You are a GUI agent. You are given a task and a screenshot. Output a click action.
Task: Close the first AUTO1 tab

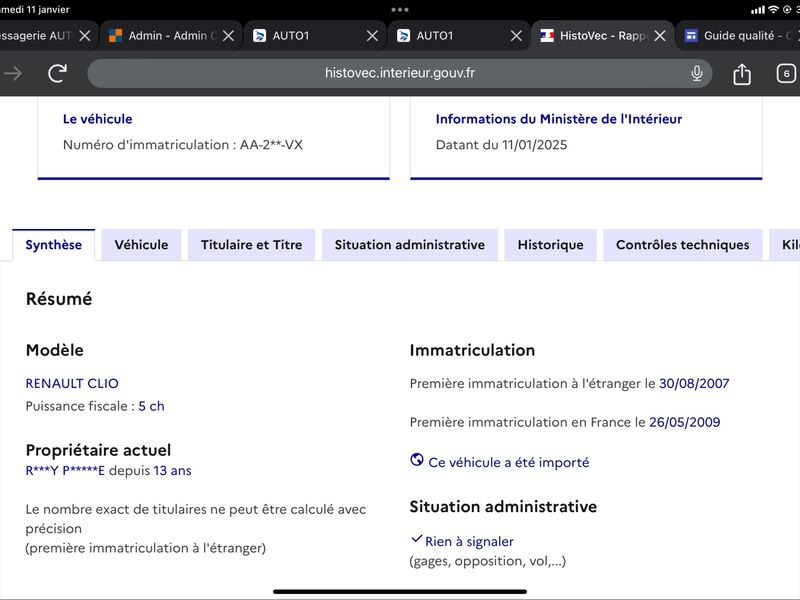point(372,36)
